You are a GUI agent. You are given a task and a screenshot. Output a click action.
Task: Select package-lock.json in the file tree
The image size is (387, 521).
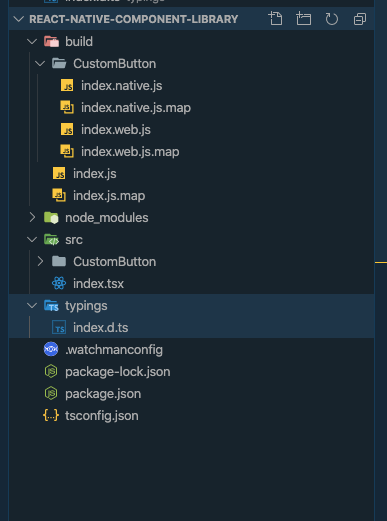coord(192,372)
